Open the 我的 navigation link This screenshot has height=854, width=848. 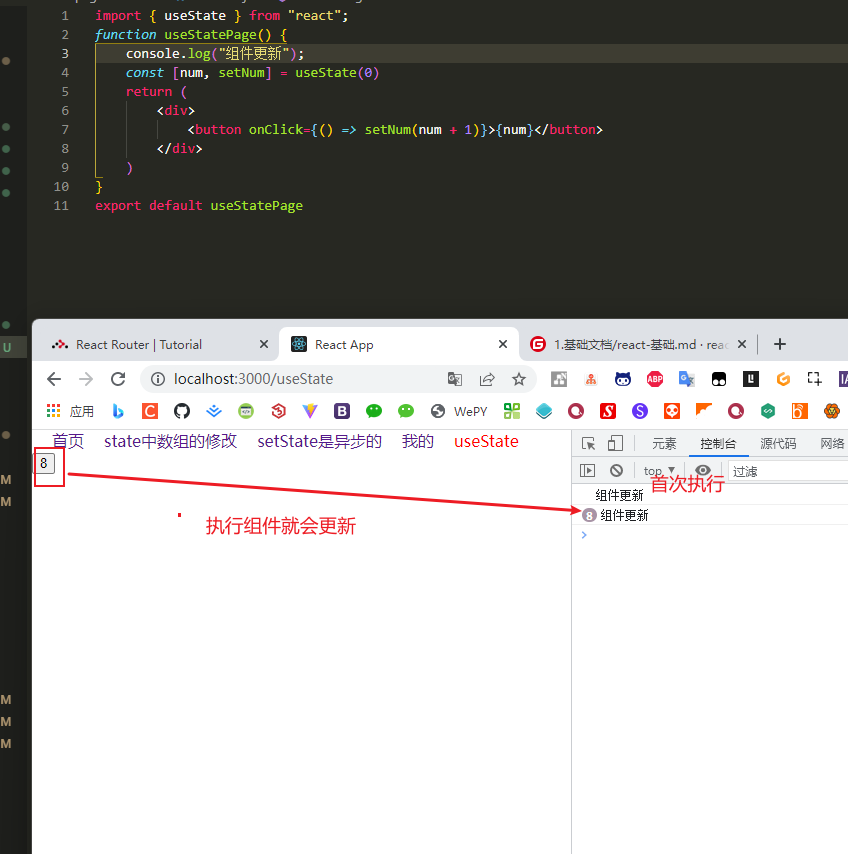tap(418, 441)
